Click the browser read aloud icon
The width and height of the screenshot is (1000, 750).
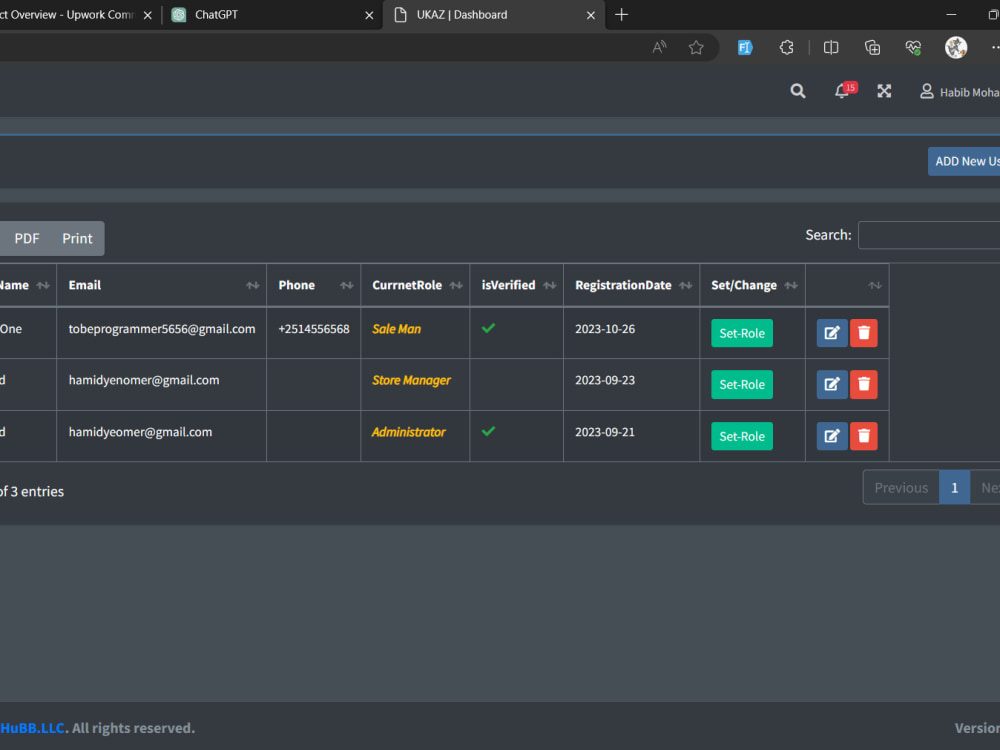[659, 47]
